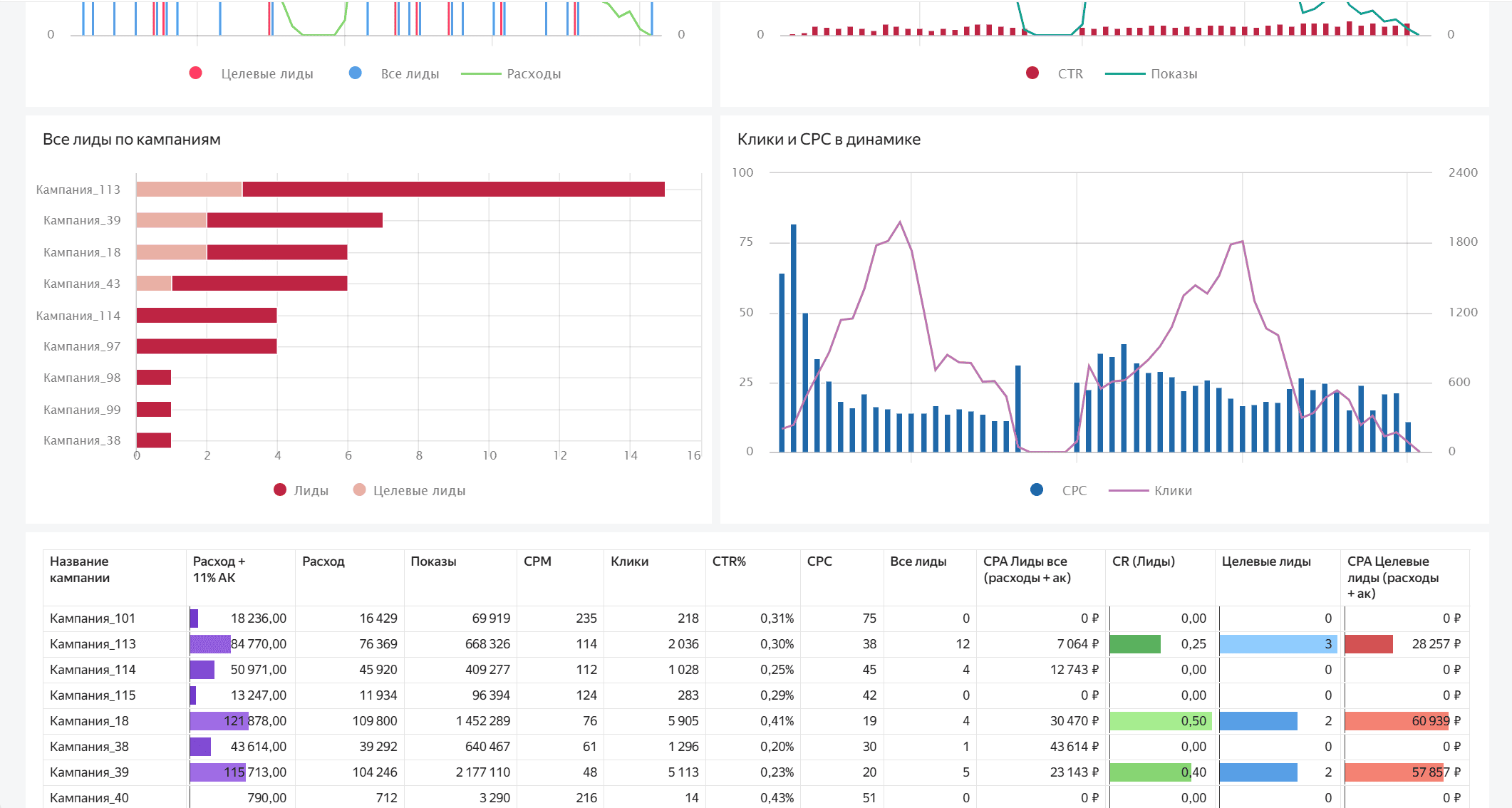Image resolution: width=1512 pixels, height=808 pixels.
Task: Toggle the Все лиды legend marker
Action: pyautogui.click(x=356, y=73)
